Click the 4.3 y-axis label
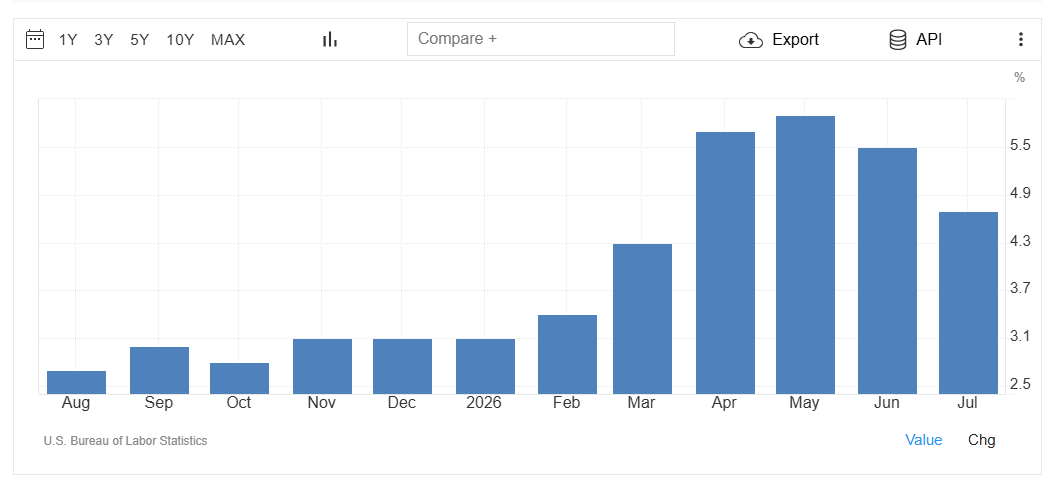Image resolution: width=1056 pixels, height=489 pixels. coord(1020,241)
